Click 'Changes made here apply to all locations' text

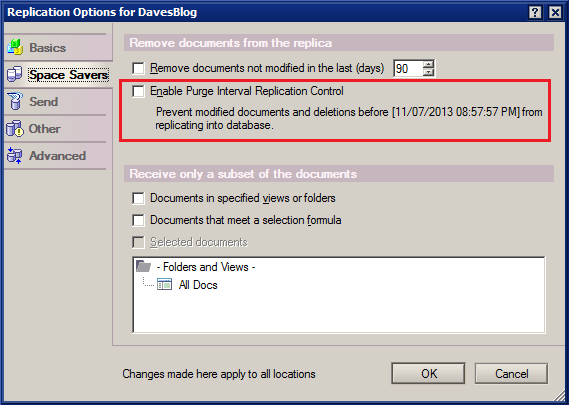point(219,374)
